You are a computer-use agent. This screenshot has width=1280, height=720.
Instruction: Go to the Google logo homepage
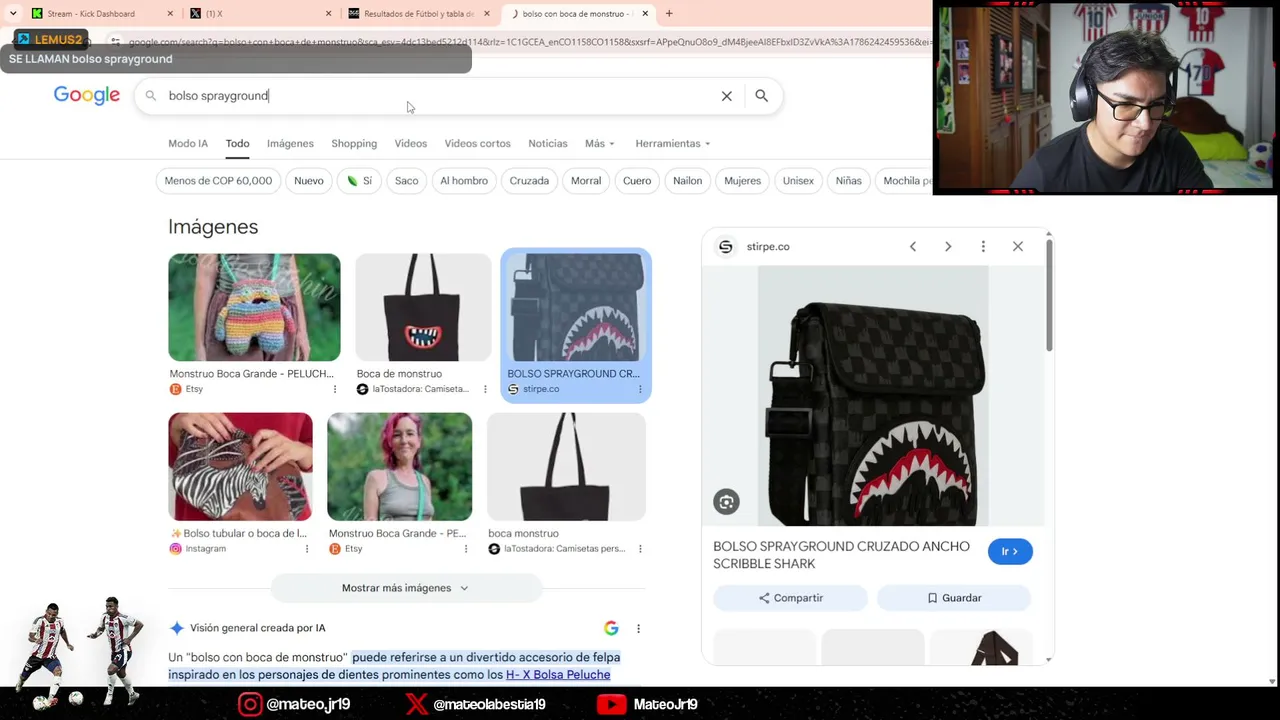(87, 95)
